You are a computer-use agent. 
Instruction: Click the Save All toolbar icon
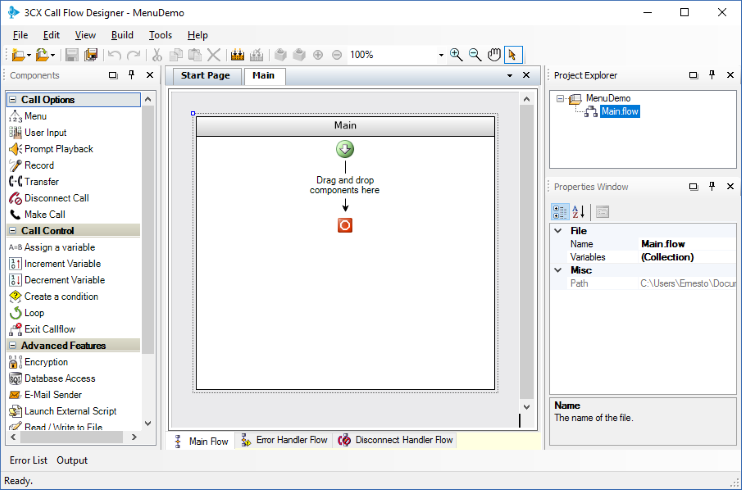pos(91,55)
